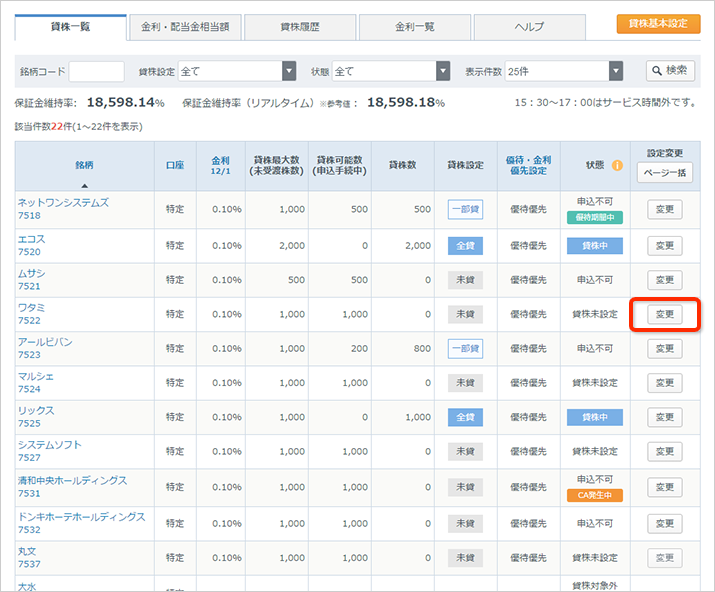Click the 検索 search button
715x592 pixels.
(x=670, y=71)
